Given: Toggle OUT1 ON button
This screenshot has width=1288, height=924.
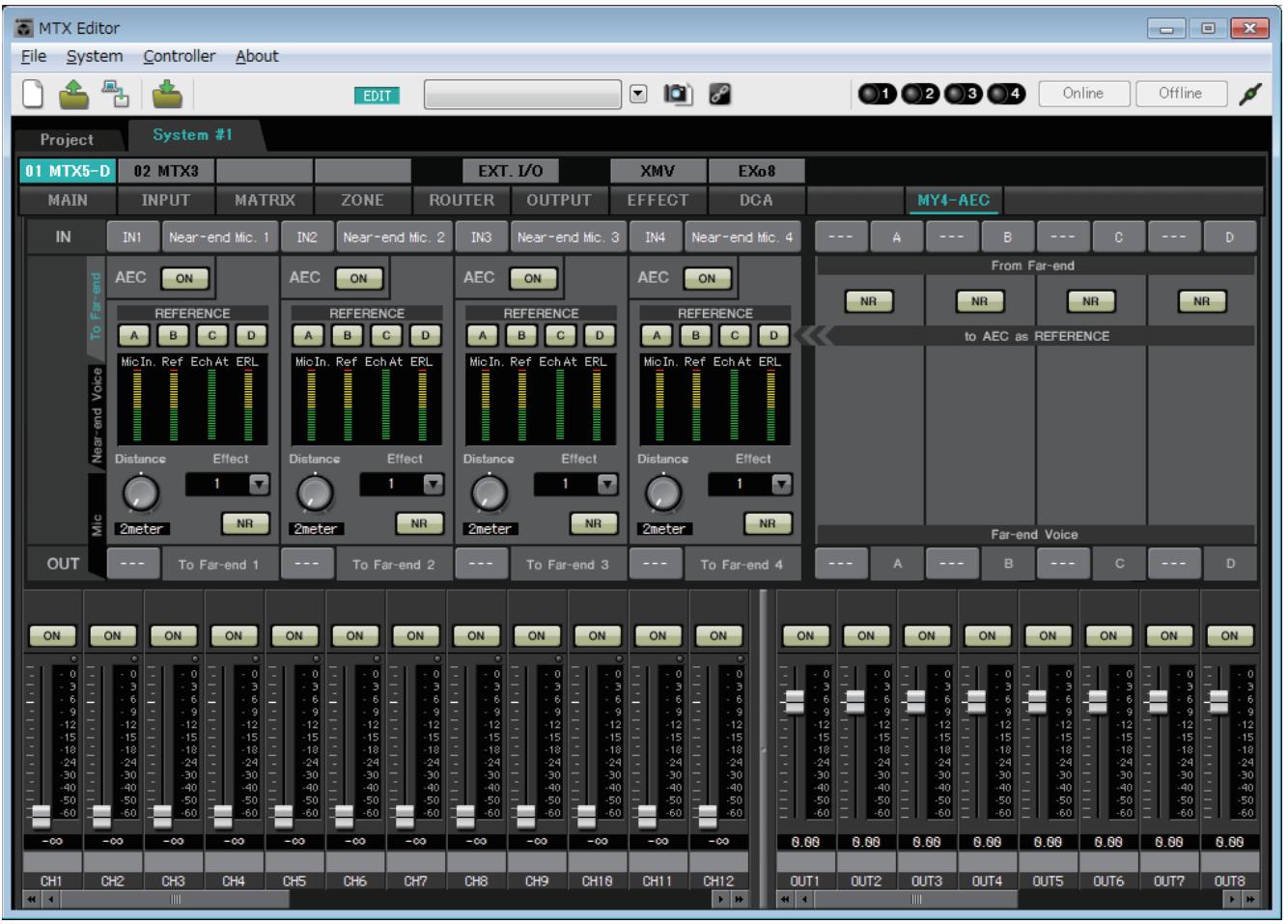Looking at the screenshot, I should 805,635.
